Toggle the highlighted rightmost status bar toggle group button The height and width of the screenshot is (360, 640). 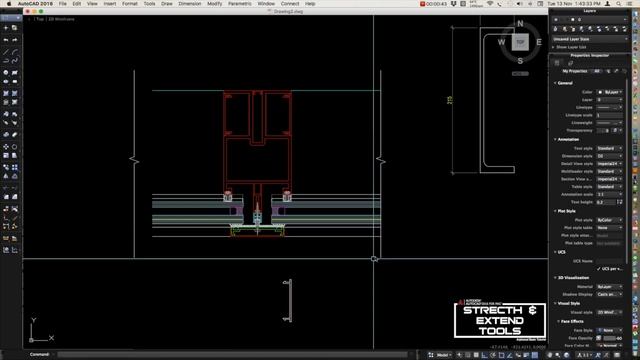click(x=535, y=355)
